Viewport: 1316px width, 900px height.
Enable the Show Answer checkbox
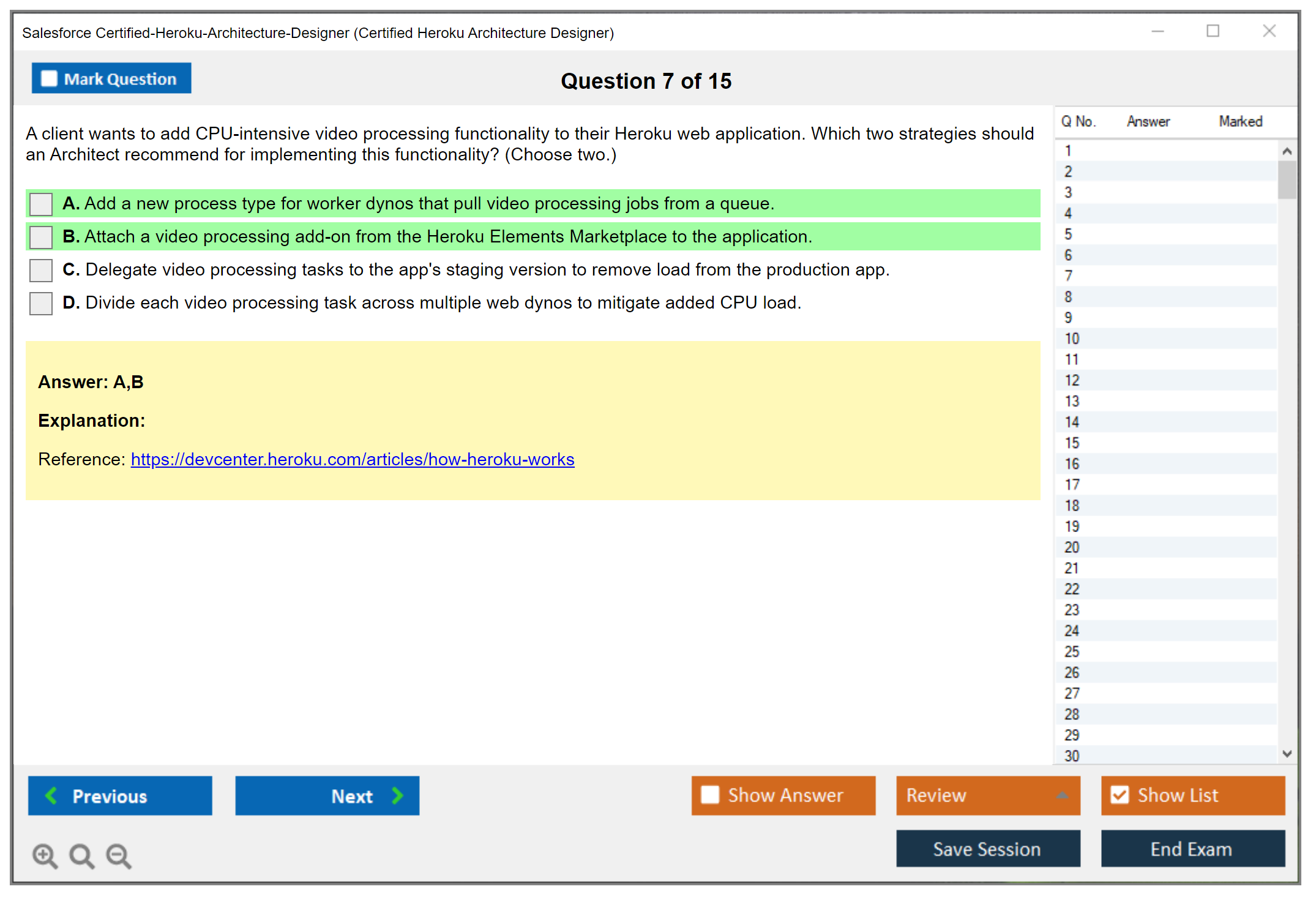coord(710,795)
